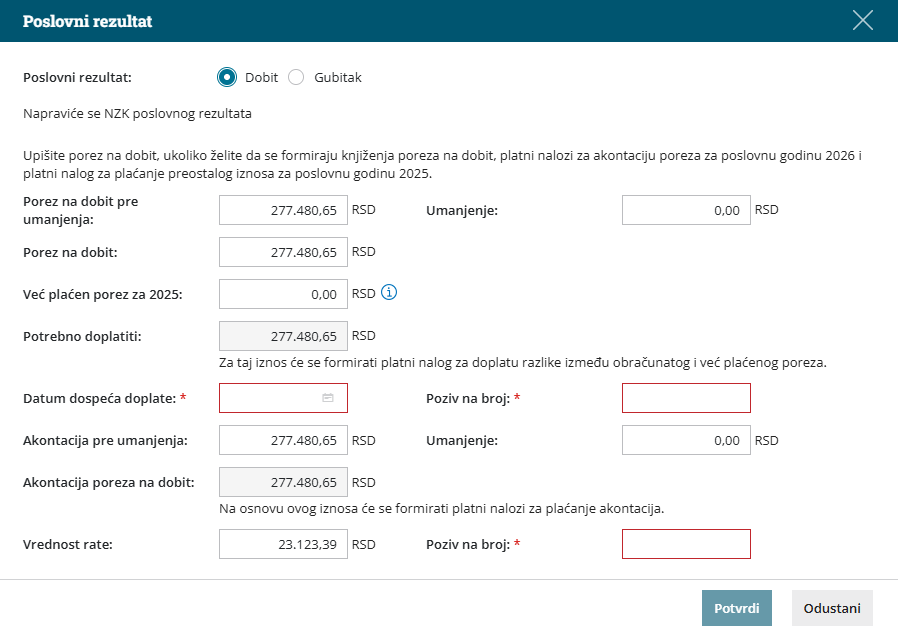Select the Dobit radio option
Screen dimensions: 898x635
click(227, 77)
